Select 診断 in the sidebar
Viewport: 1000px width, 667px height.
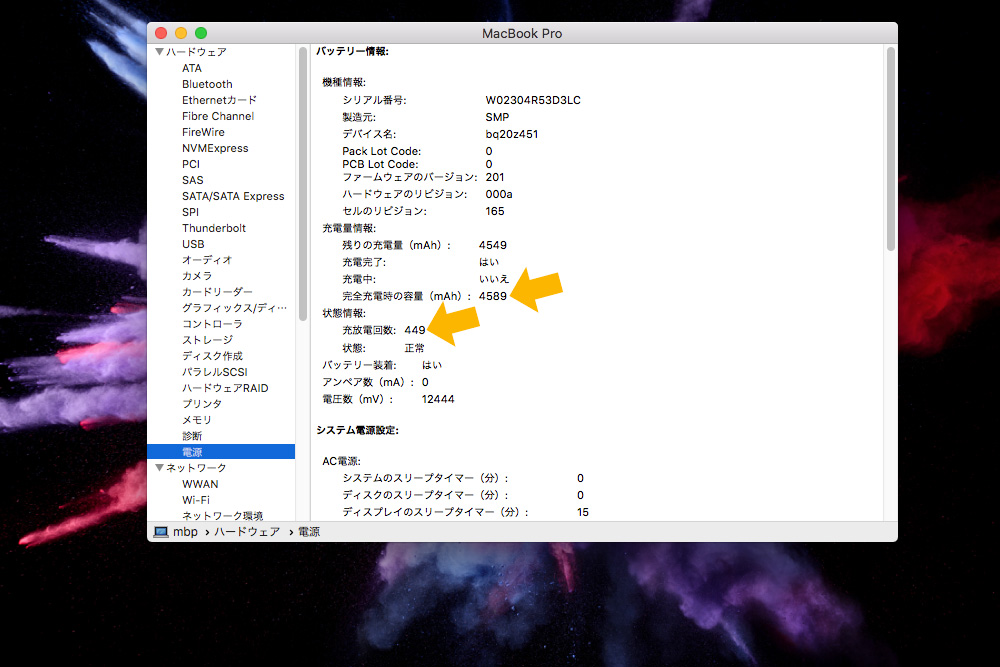pyautogui.click(x=192, y=436)
